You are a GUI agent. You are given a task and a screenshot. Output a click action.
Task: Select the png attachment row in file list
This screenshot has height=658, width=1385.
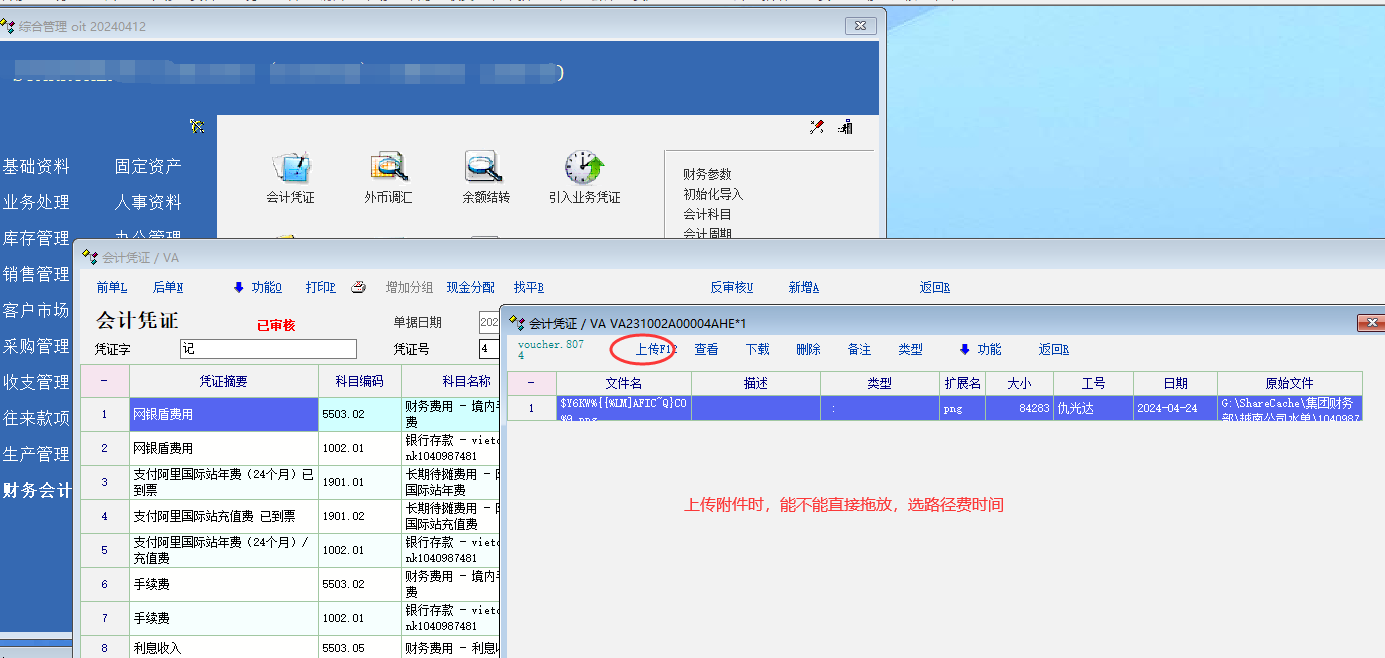[934, 408]
